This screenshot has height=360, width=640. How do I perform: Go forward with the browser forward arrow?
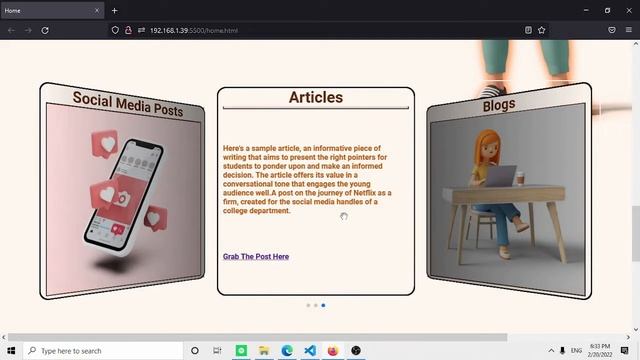pos(28,30)
